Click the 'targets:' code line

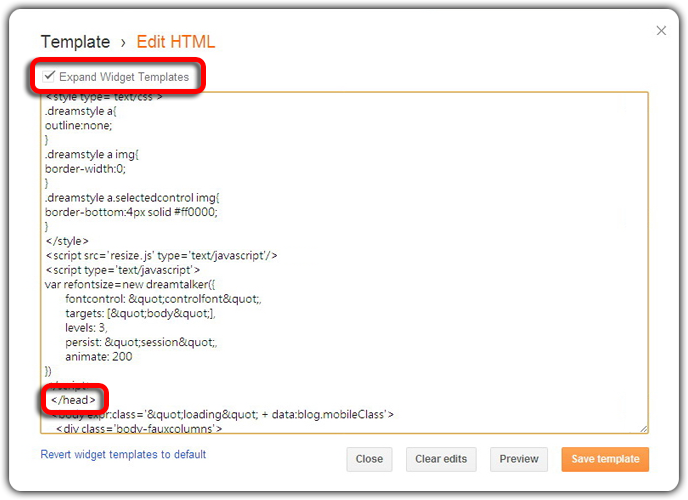click(x=140, y=314)
